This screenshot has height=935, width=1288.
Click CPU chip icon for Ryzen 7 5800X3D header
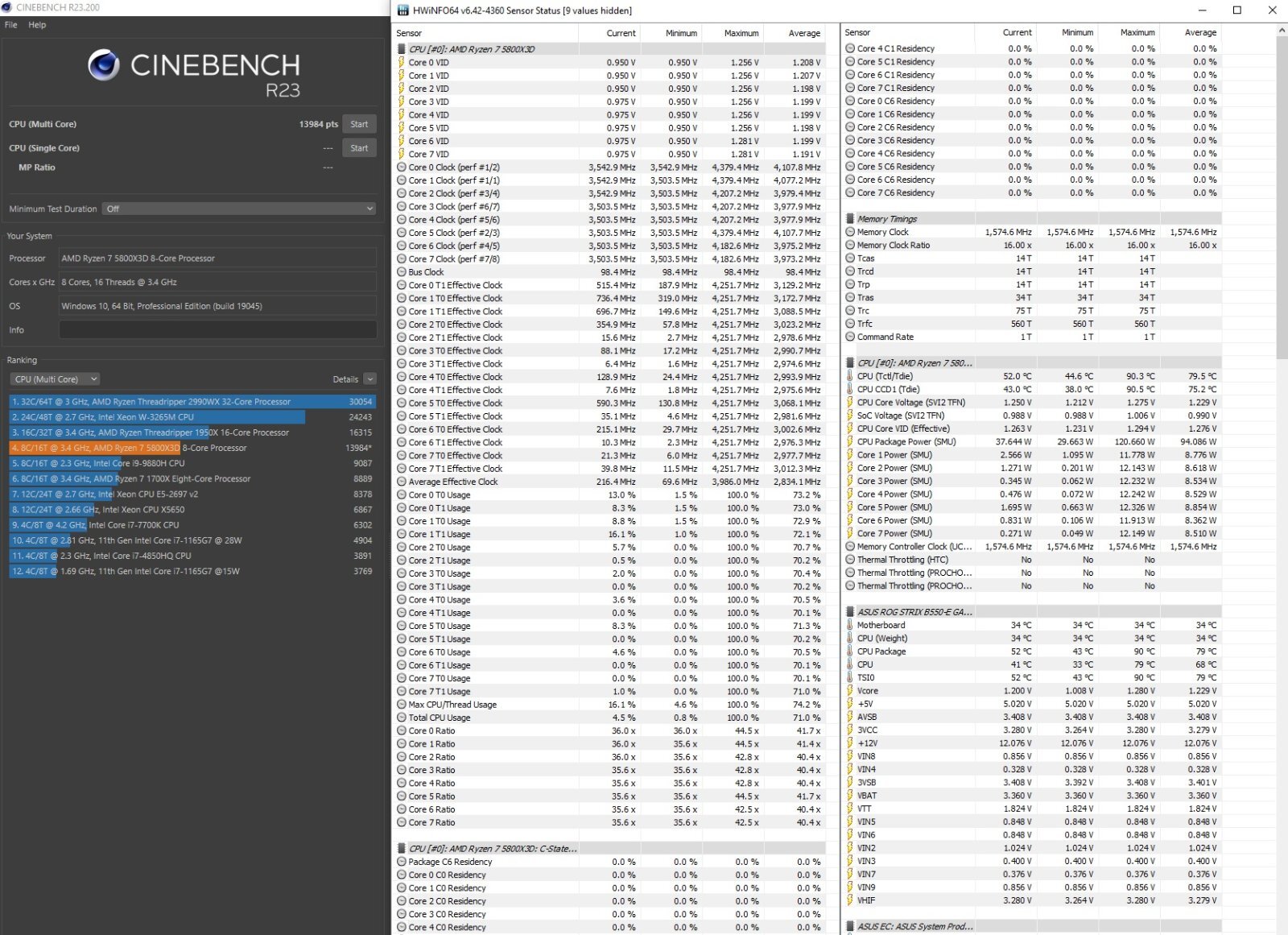[402, 49]
